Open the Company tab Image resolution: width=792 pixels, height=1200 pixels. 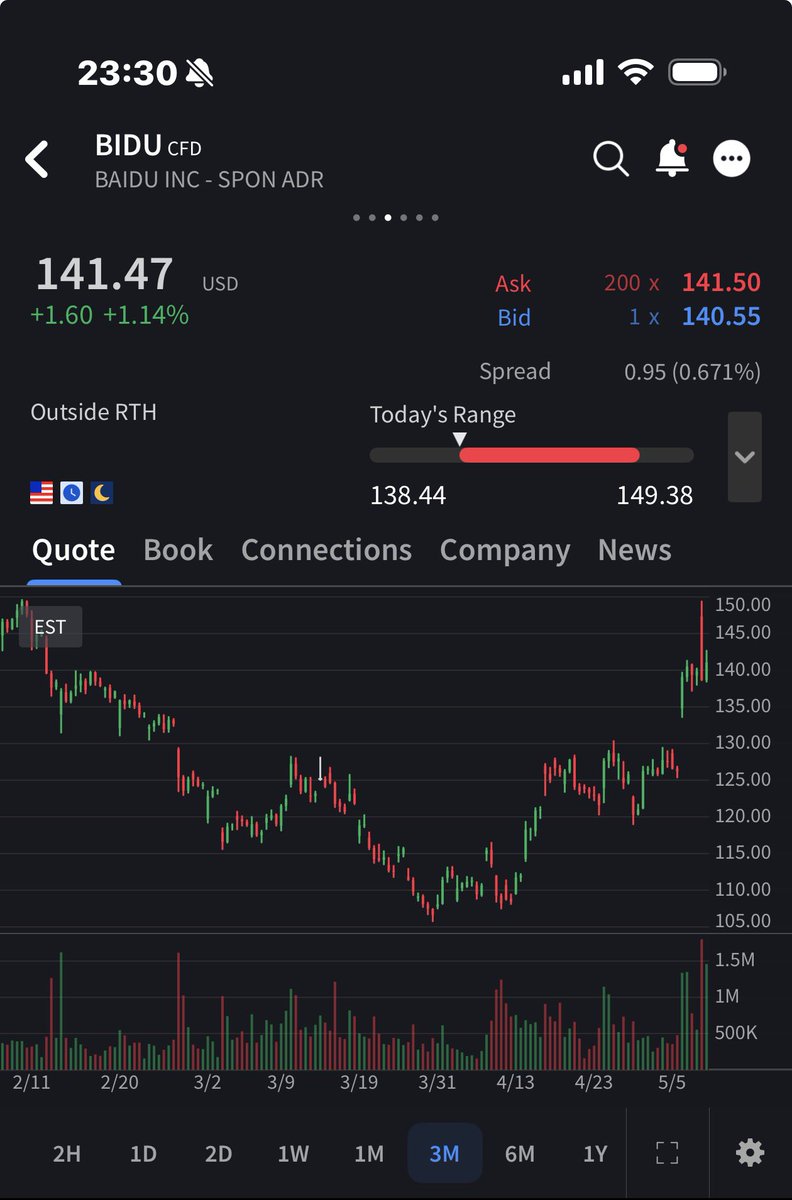505,550
